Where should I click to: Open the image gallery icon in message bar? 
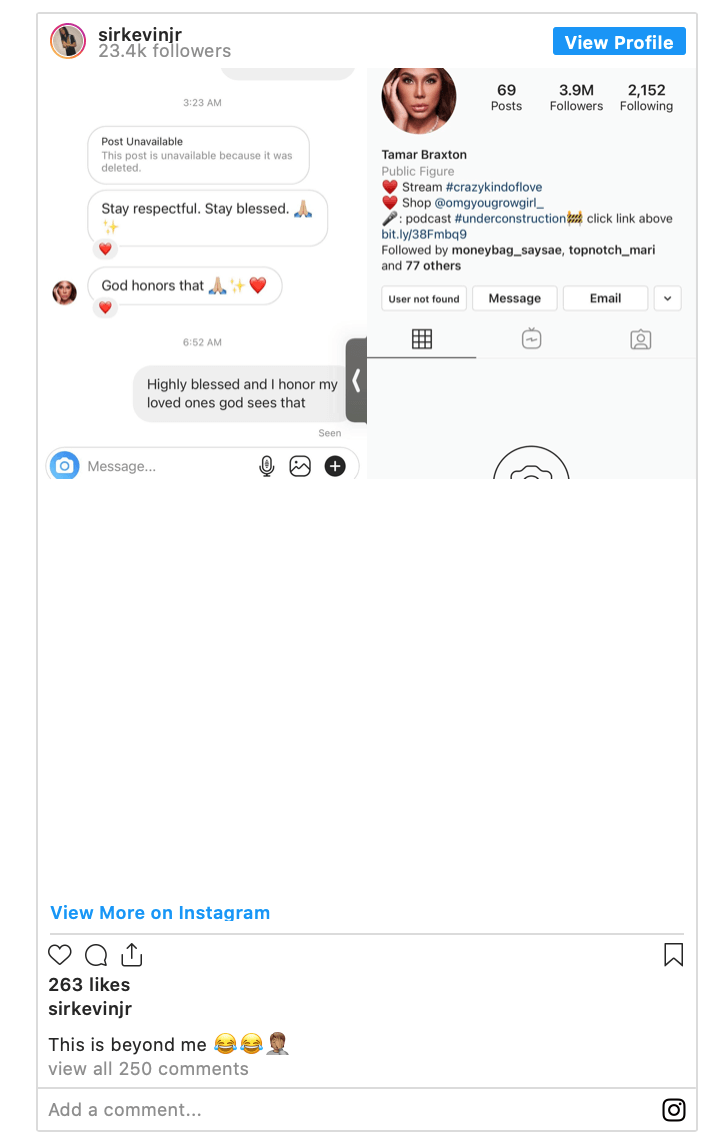pyautogui.click(x=300, y=466)
